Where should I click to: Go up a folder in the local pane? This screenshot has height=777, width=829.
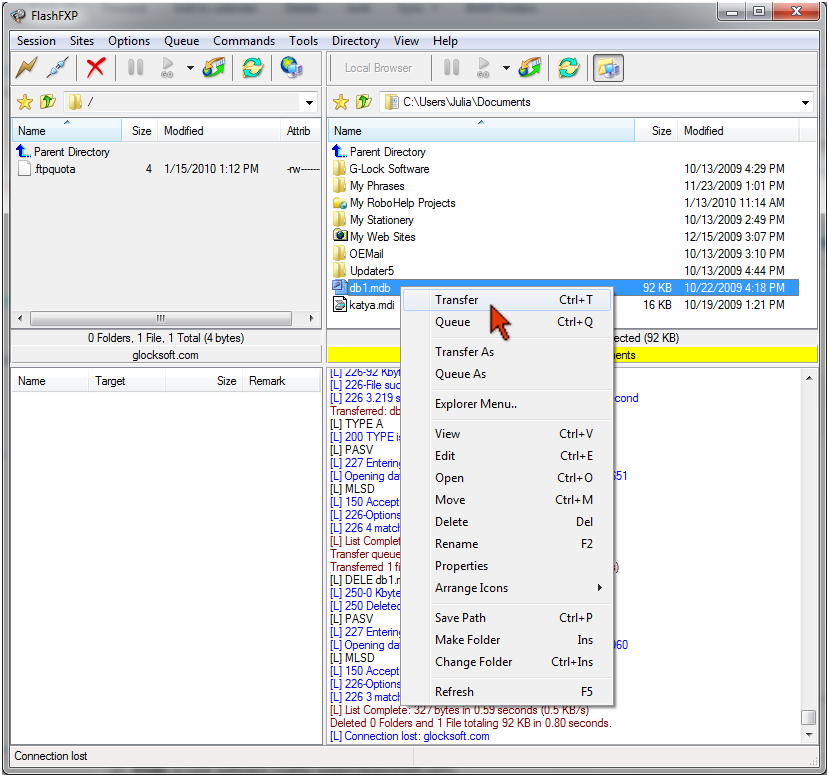(363, 102)
